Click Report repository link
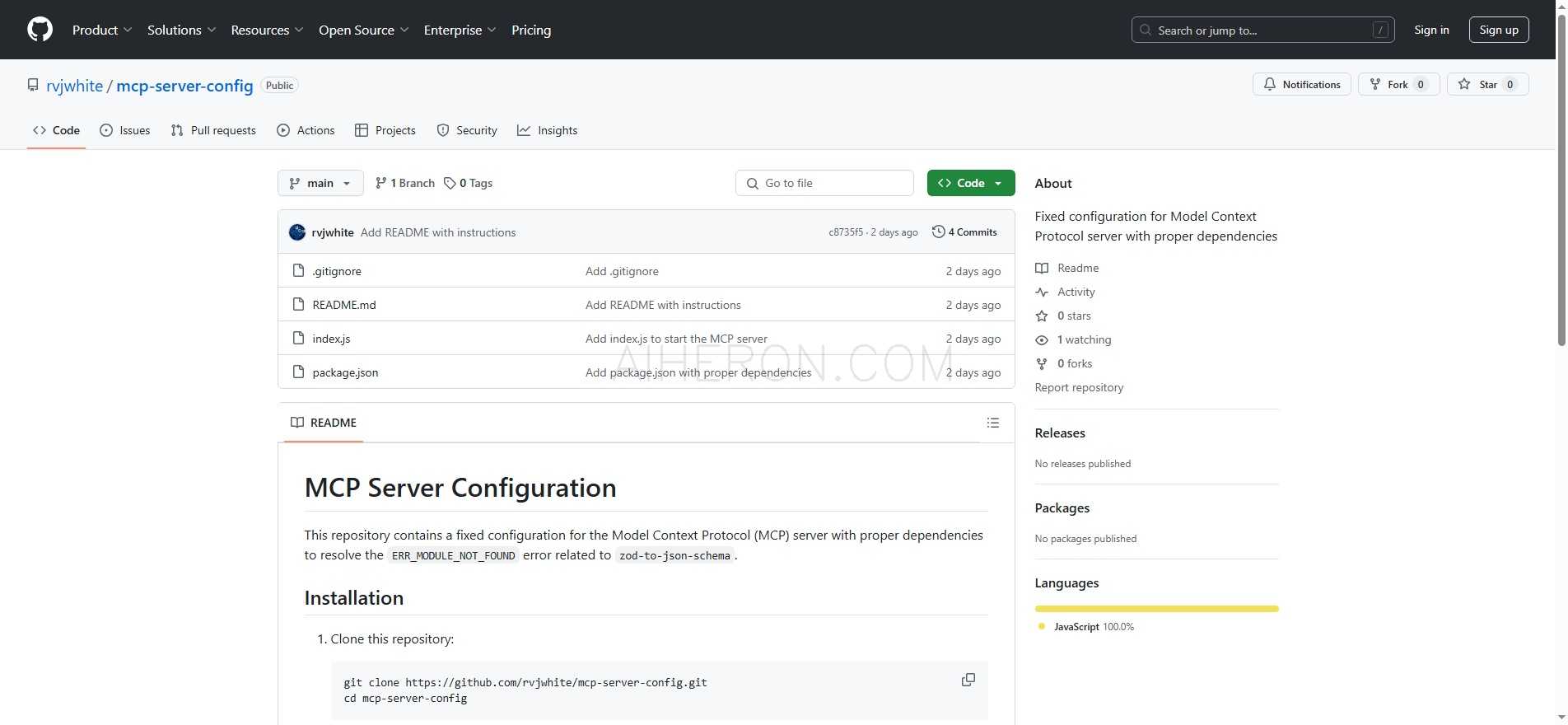The height and width of the screenshot is (725, 1568). click(1079, 387)
